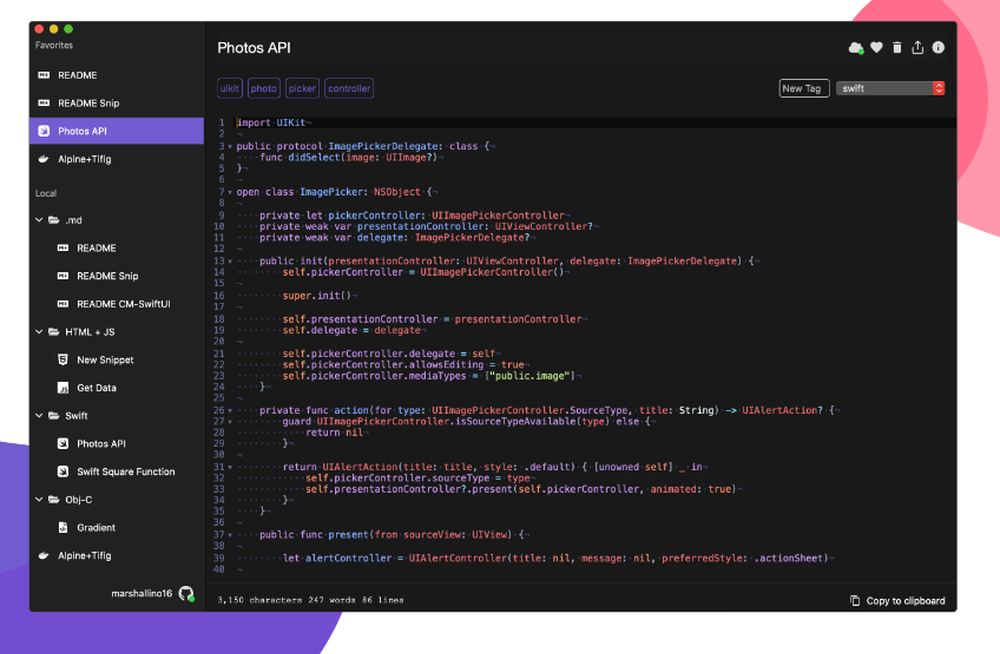Image resolution: width=1000 pixels, height=654 pixels.
Task: Show snippet info with the info icon
Action: click(x=938, y=47)
